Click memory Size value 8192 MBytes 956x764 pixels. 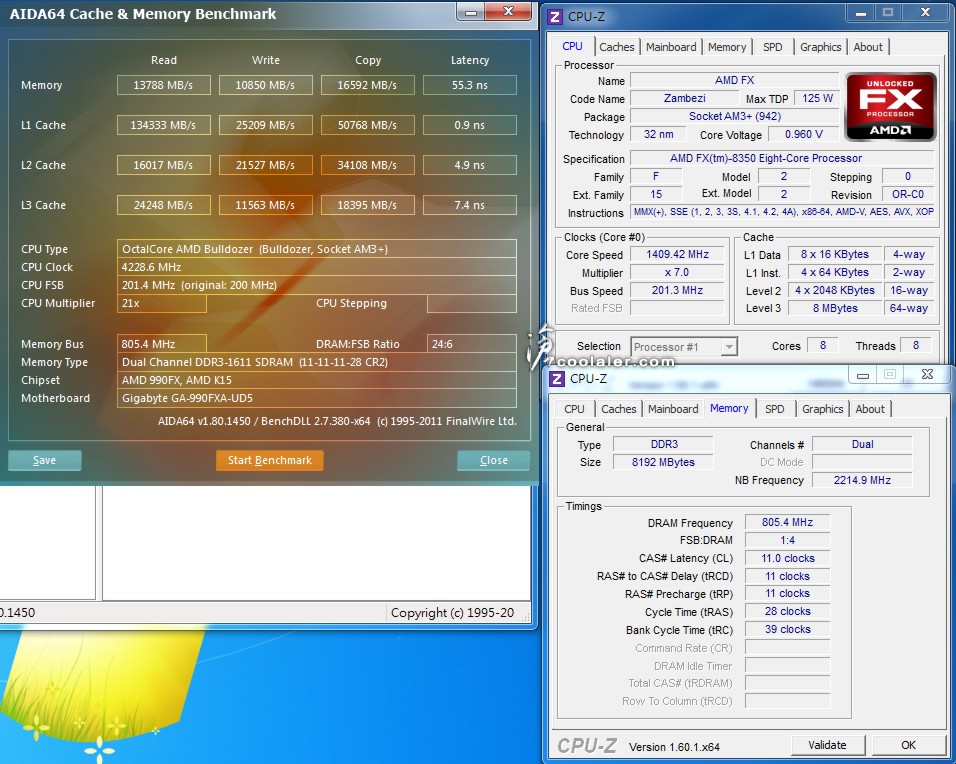pos(663,462)
